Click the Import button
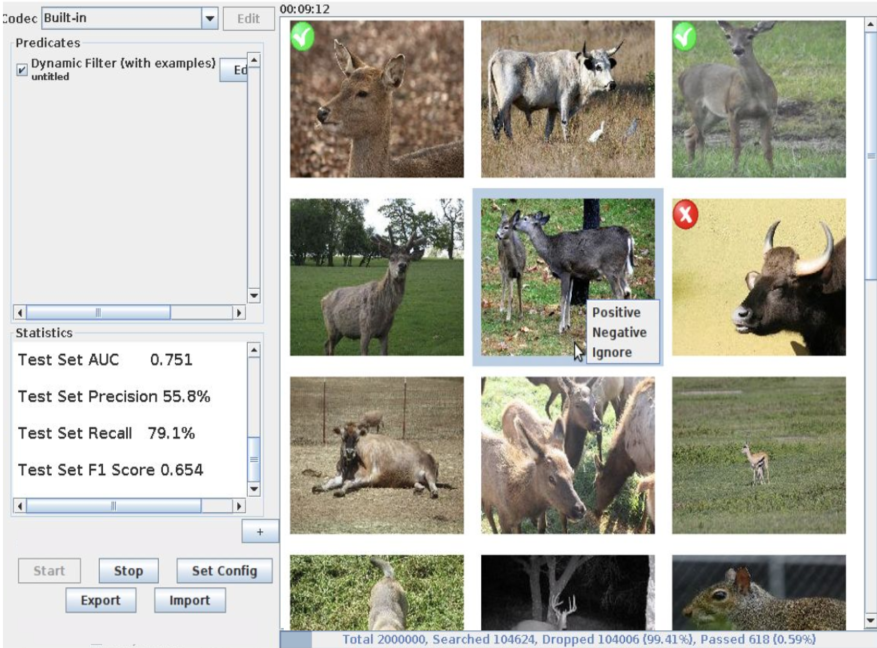The height and width of the screenshot is (648, 877). 189,600
